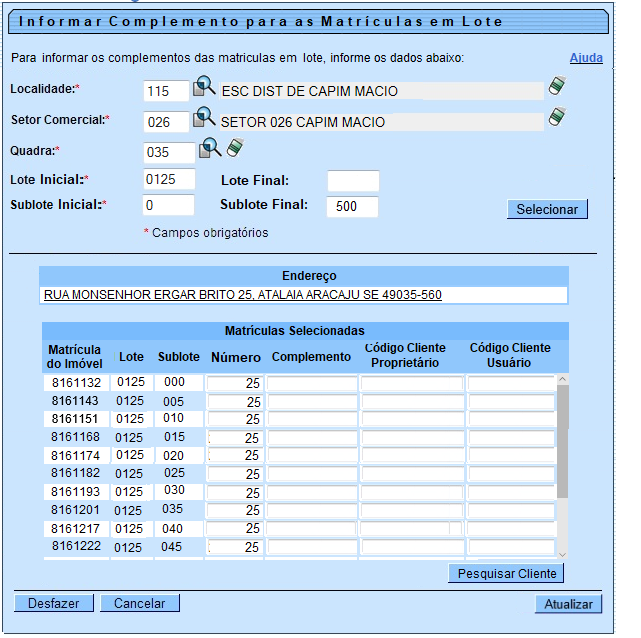Click the Setor Comercial search magnifier icon
The width and height of the screenshot is (641, 638).
click(204, 119)
